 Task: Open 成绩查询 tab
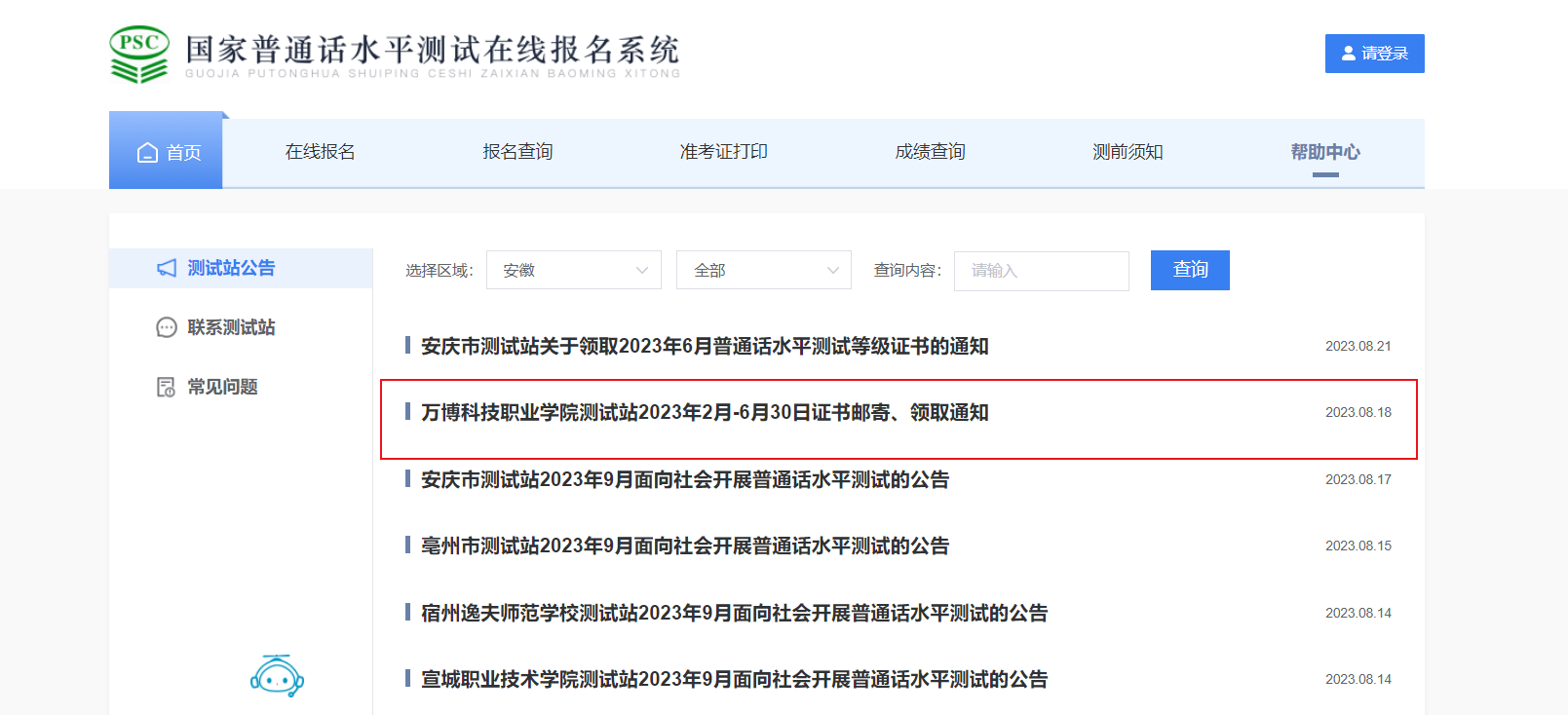[930, 152]
